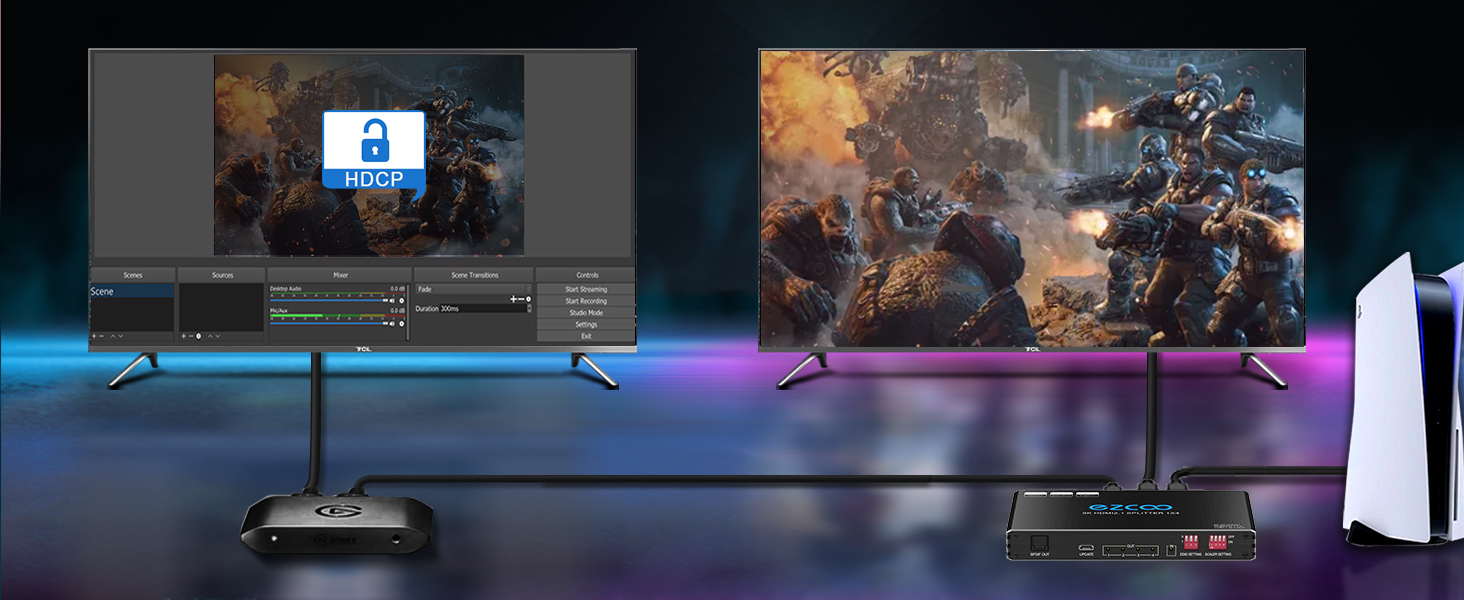Click the Sources panel header
Image resolution: width=1464 pixels, height=600 pixels.
coord(222,275)
